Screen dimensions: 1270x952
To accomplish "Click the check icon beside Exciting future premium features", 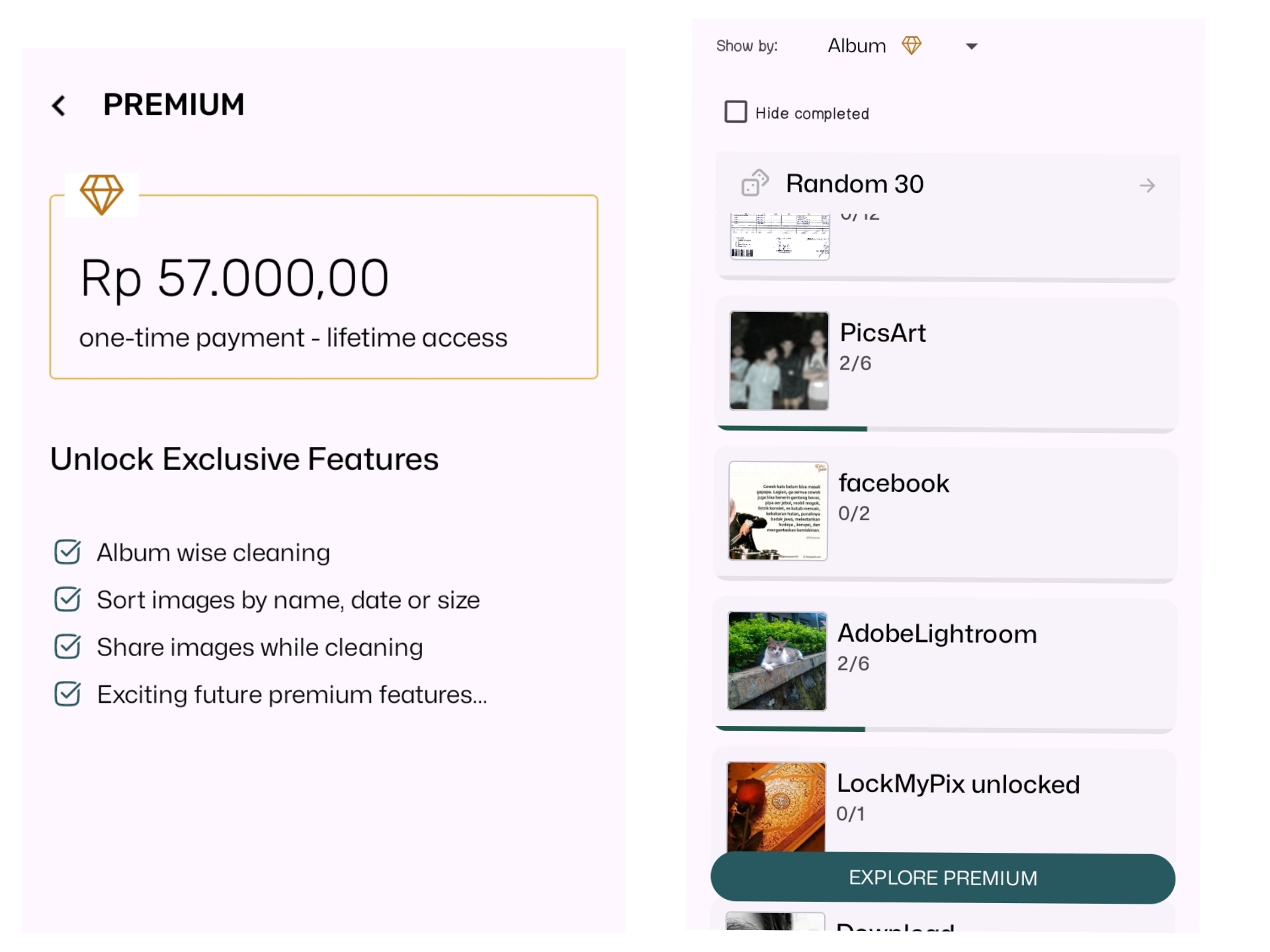I will 67,694.
